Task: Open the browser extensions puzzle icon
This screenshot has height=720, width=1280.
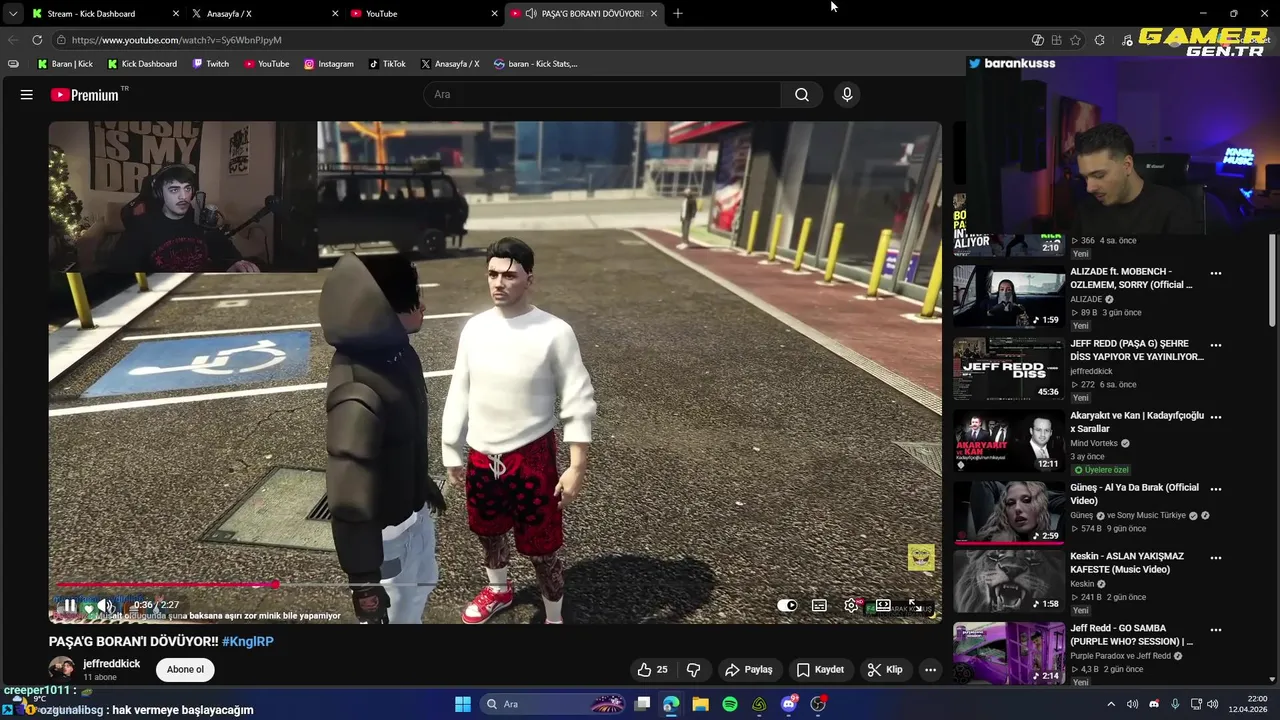Action: pyautogui.click(x=1100, y=40)
